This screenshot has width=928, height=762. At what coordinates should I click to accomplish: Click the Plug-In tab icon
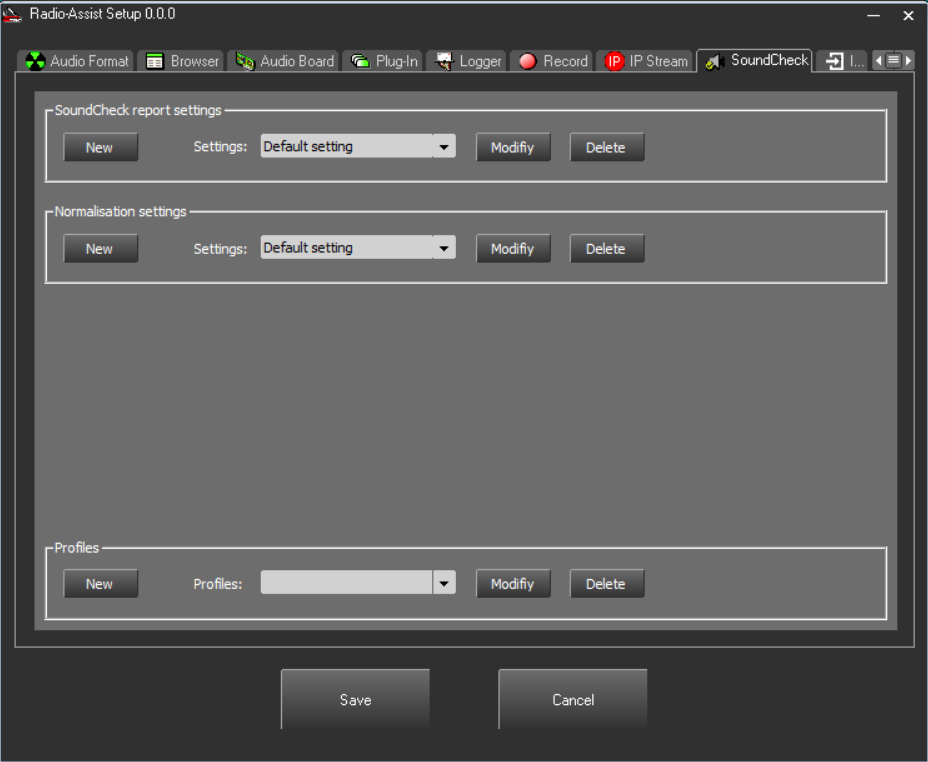[x=361, y=61]
